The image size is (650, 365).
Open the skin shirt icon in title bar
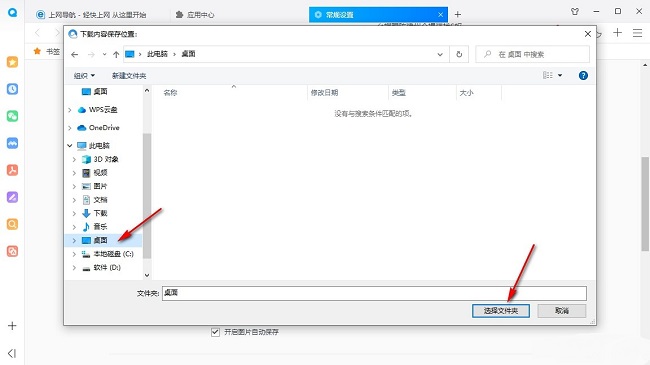click(x=575, y=12)
